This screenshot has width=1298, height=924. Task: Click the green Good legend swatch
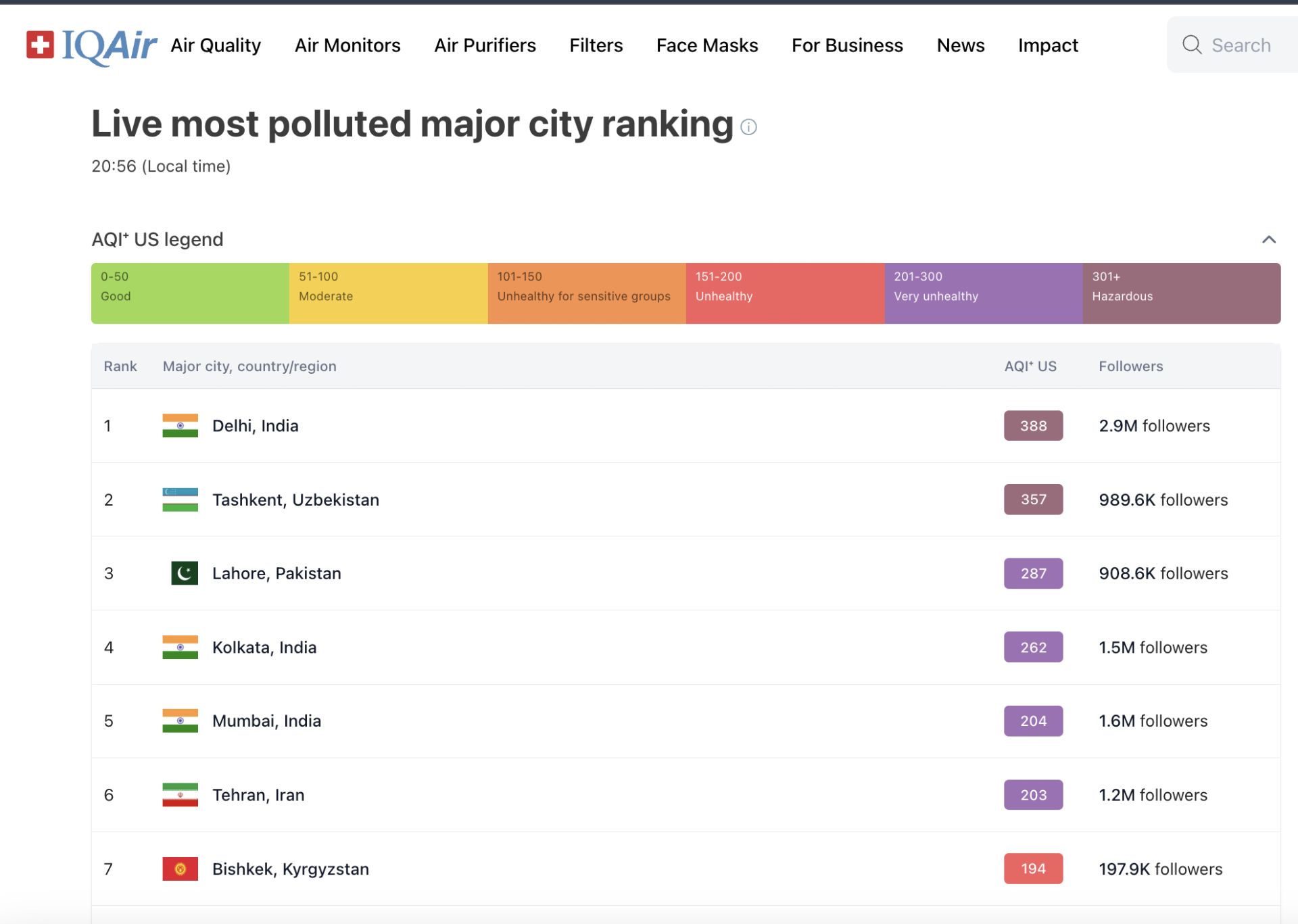coord(190,293)
